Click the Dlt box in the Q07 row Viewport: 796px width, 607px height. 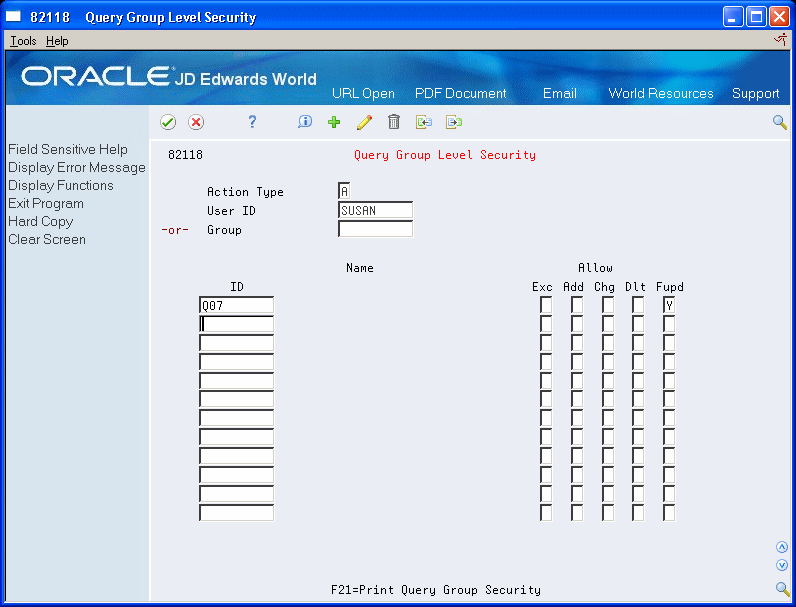tap(638, 305)
